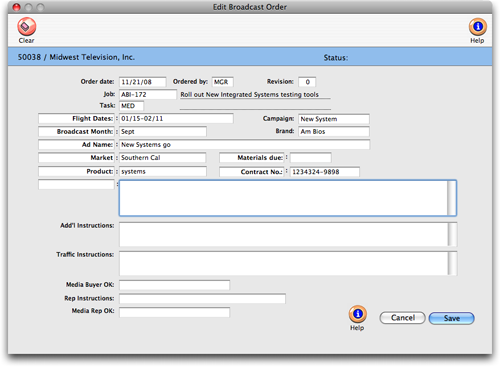
Task: Click the Help icon beside Cancel button
Action: [x=358, y=314]
